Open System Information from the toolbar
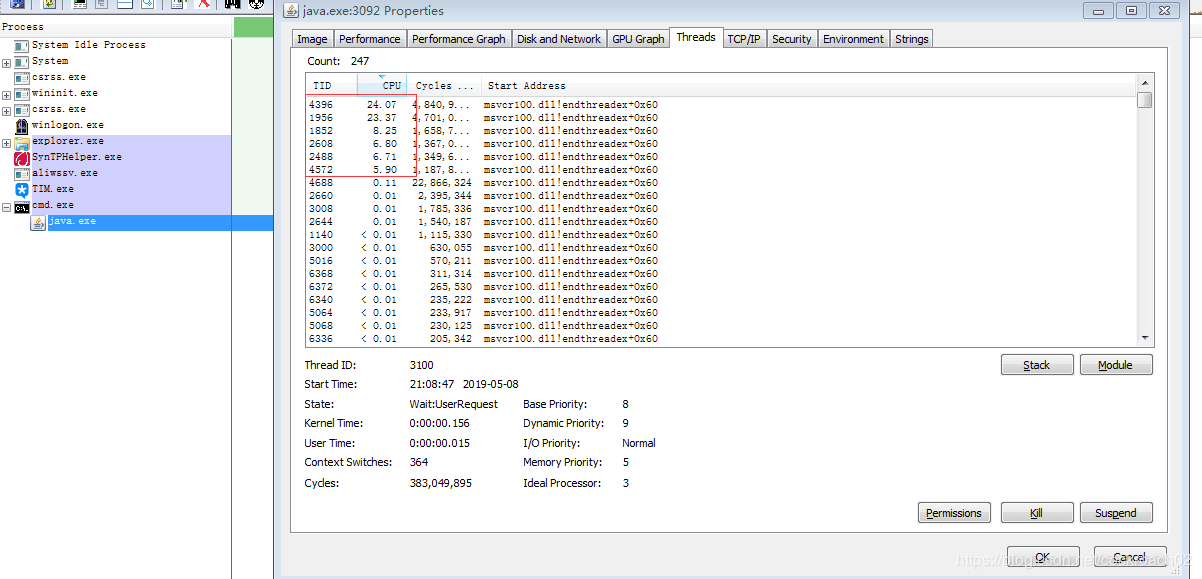Screen dimensions: 1202x579 (x=80, y=5)
